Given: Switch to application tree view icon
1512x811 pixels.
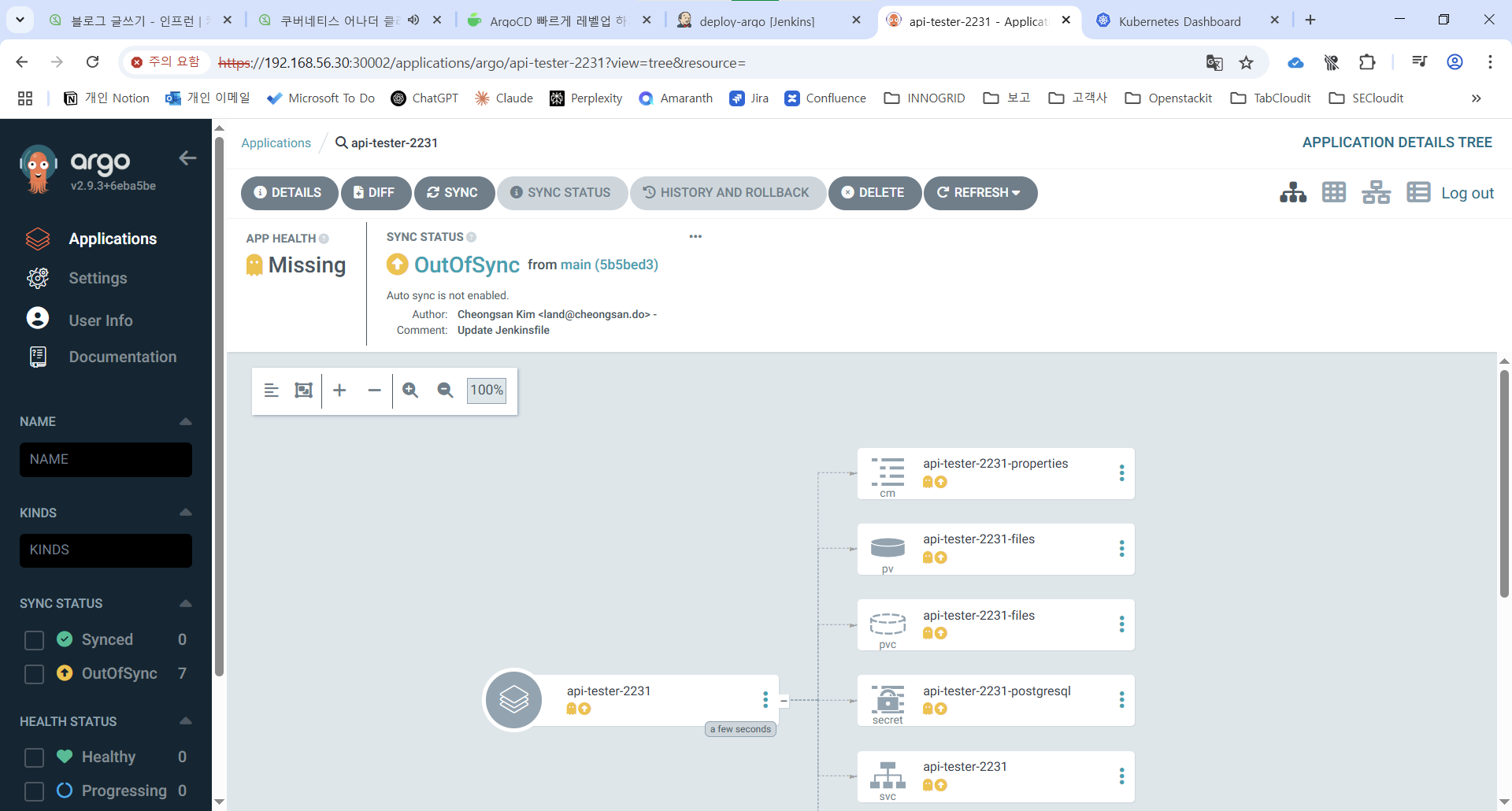Looking at the screenshot, I should 1293,192.
